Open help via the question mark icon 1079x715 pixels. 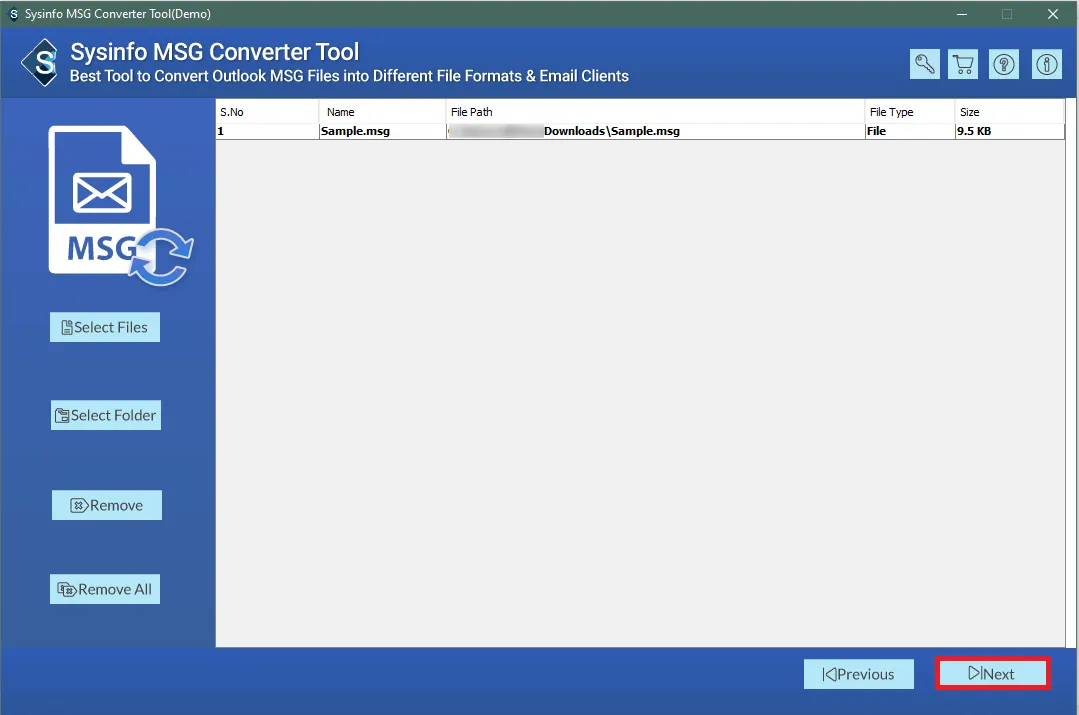1004,64
